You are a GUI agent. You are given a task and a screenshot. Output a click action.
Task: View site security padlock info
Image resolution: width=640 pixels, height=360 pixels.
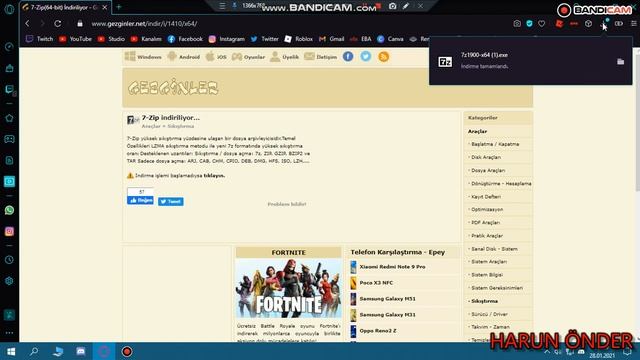point(80,24)
